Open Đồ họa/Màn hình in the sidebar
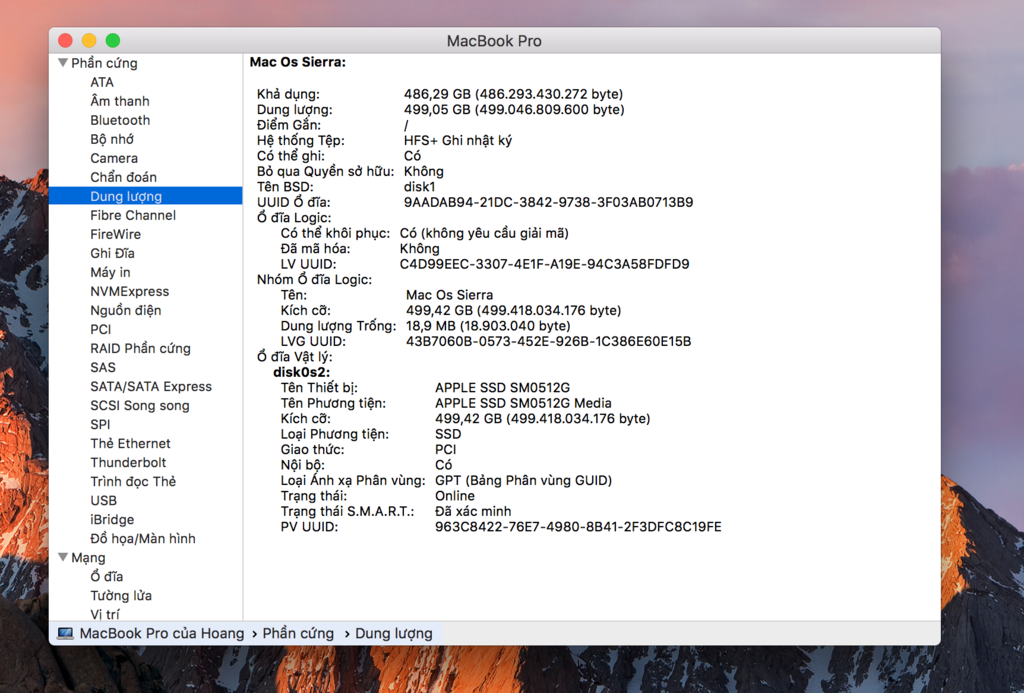The height and width of the screenshot is (693, 1024). pyautogui.click(x=142, y=538)
